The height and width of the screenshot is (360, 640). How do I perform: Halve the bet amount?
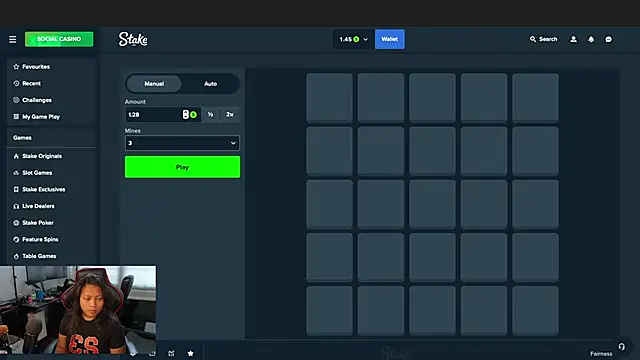(210, 115)
